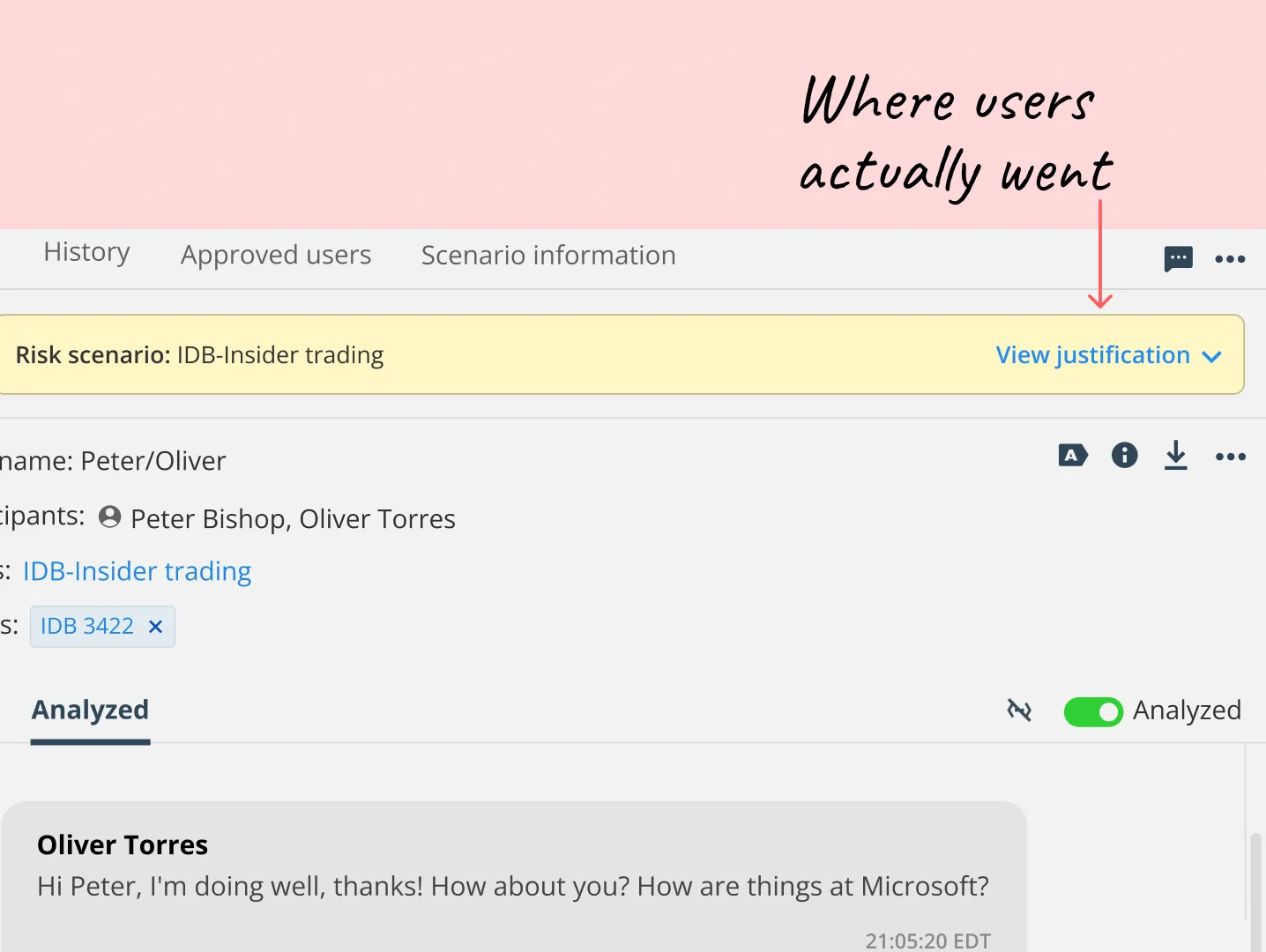Open the IDB-Insider trading link
The height and width of the screenshot is (952, 1266).
[x=137, y=571]
